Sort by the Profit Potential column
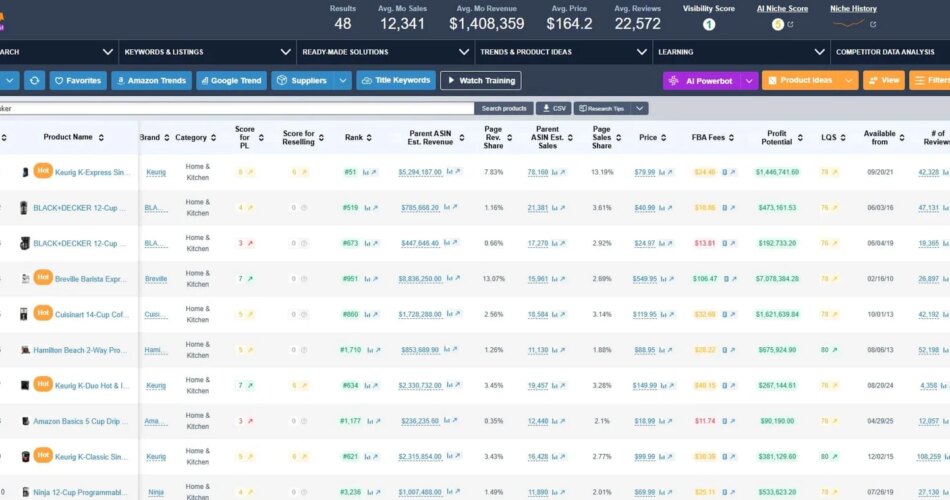The image size is (950, 500). pos(776,137)
